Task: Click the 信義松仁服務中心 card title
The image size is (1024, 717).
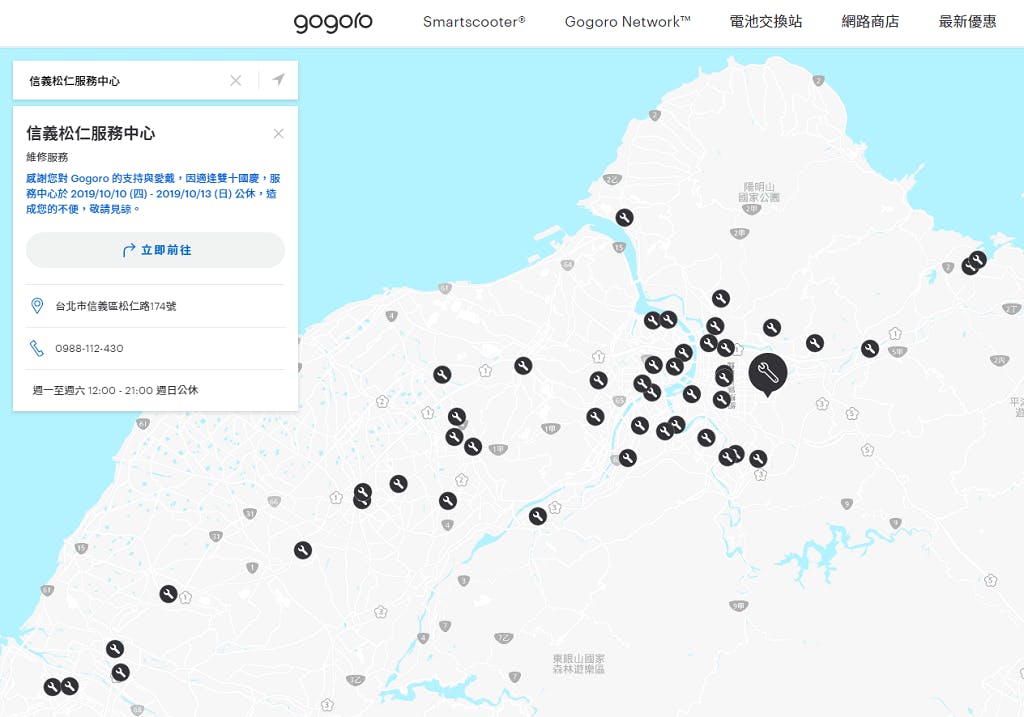Action: (x=91, y=133)
